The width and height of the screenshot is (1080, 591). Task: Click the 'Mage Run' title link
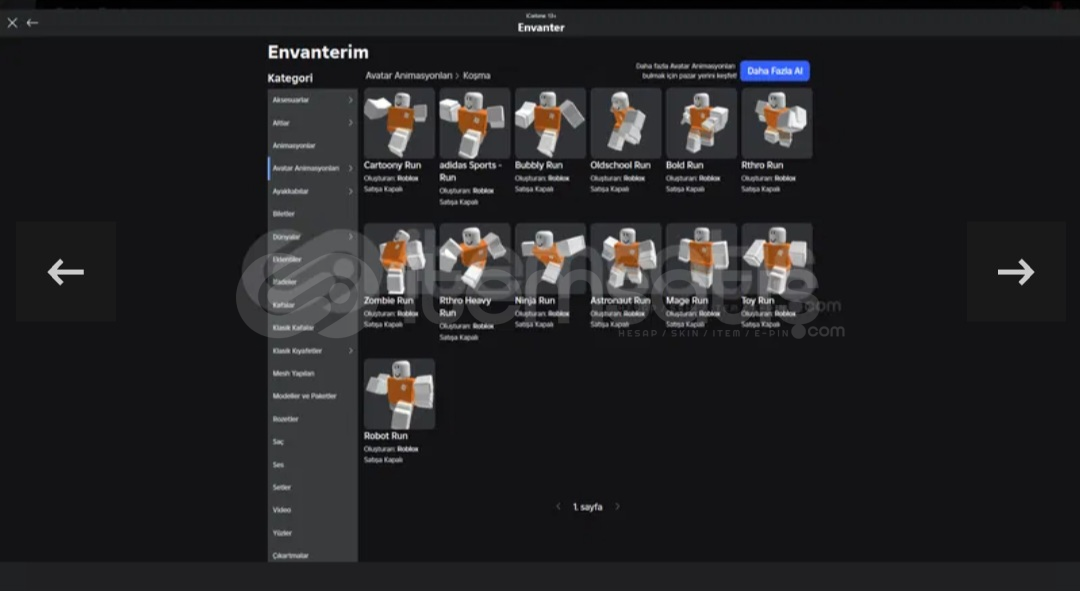(687, 301)
